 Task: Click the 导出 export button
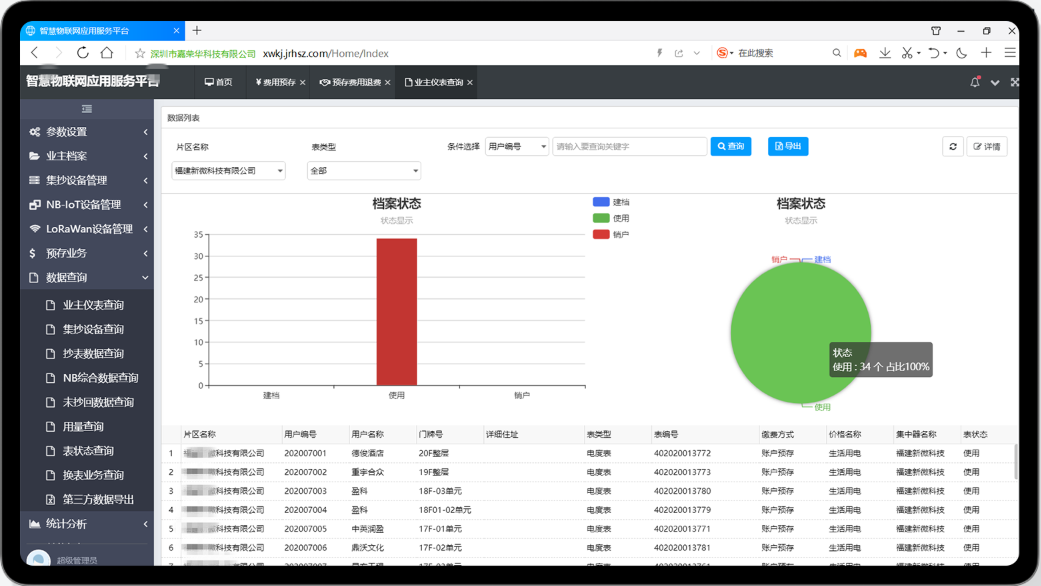click(x=788, y=147)
